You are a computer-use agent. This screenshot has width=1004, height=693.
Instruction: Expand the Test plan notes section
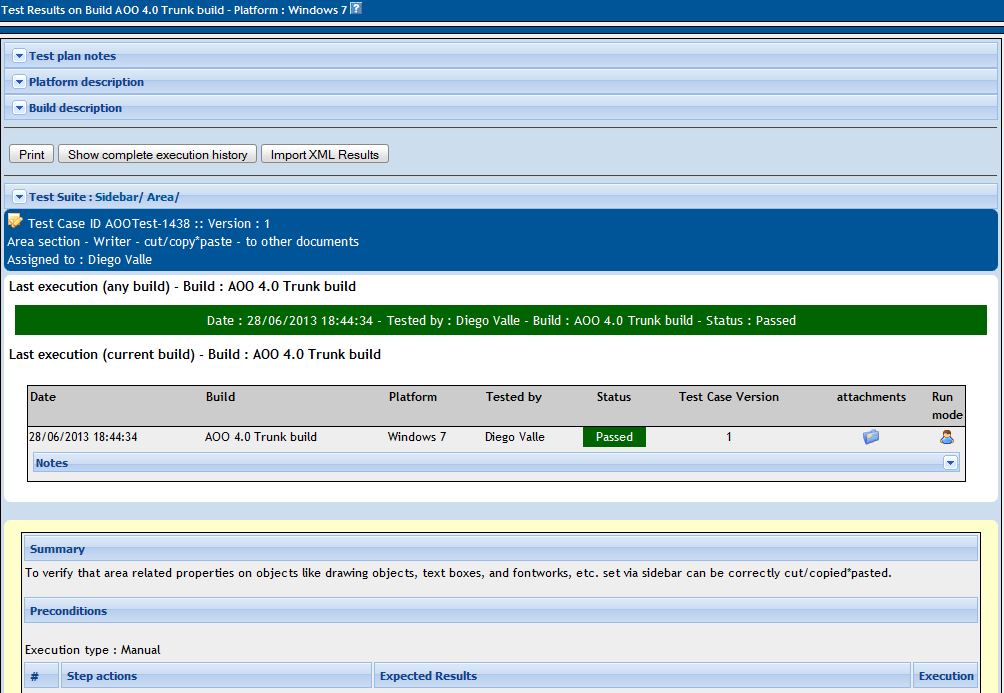(19, 56)
